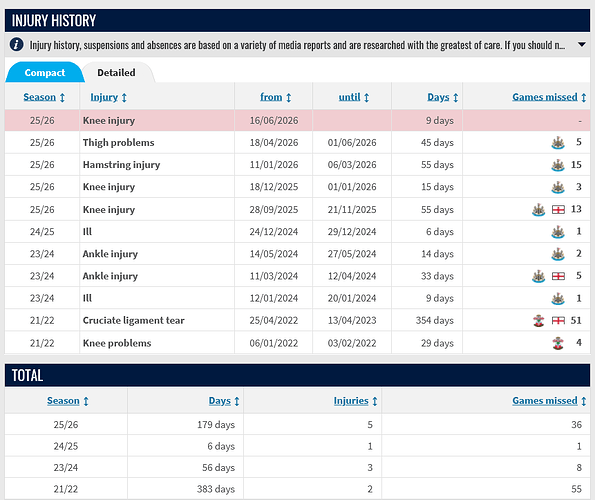Click the Newcastle crest in Hamstring injury row
This screenshot has width=595, height=500.
coord(558,165)
